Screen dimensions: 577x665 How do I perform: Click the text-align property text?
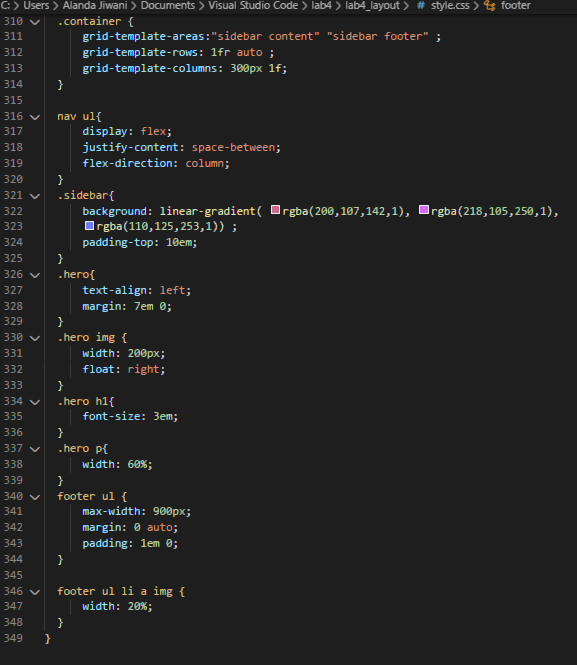tap(114, 291)
